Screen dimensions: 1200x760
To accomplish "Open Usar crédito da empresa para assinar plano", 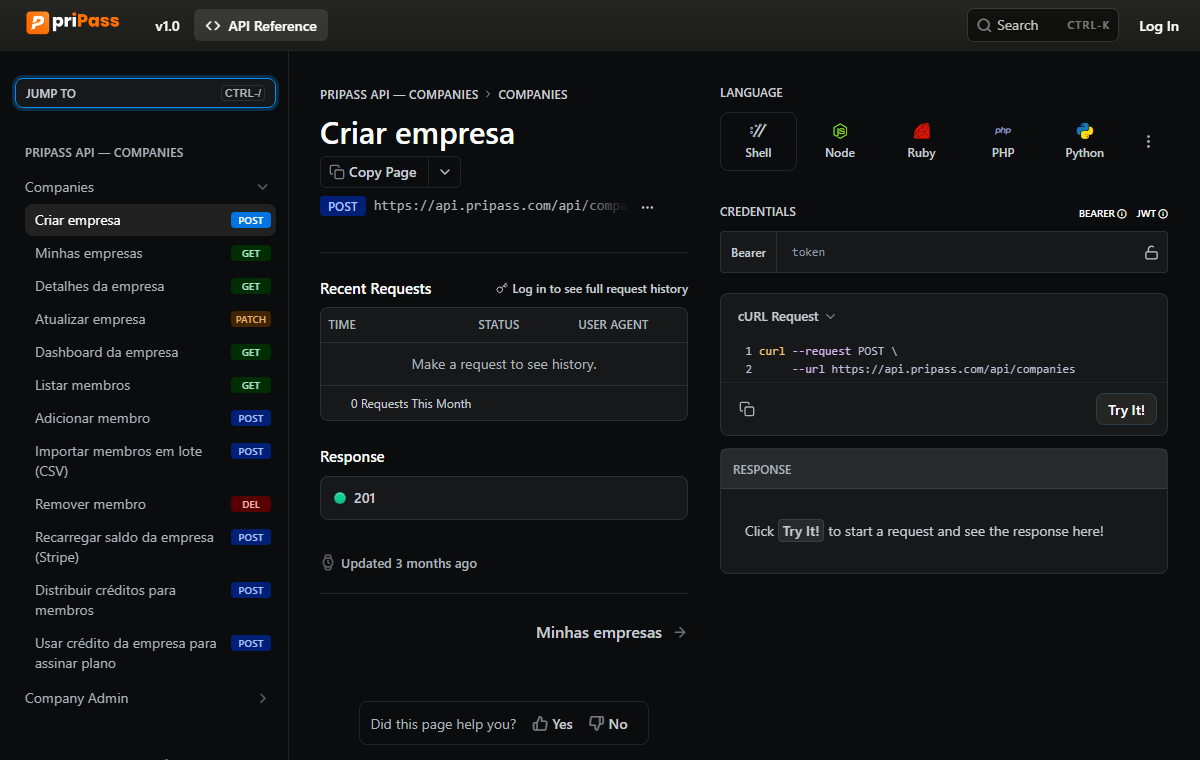I will coord(150,653).
